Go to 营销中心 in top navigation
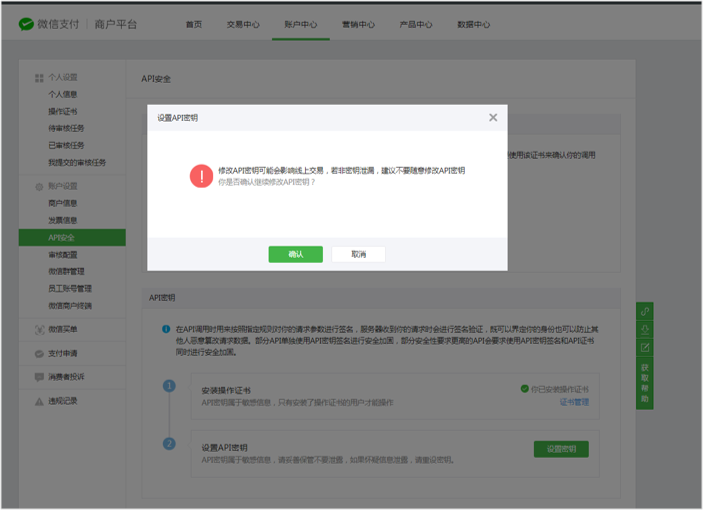703x510 pixels. (x=358, y=24)
